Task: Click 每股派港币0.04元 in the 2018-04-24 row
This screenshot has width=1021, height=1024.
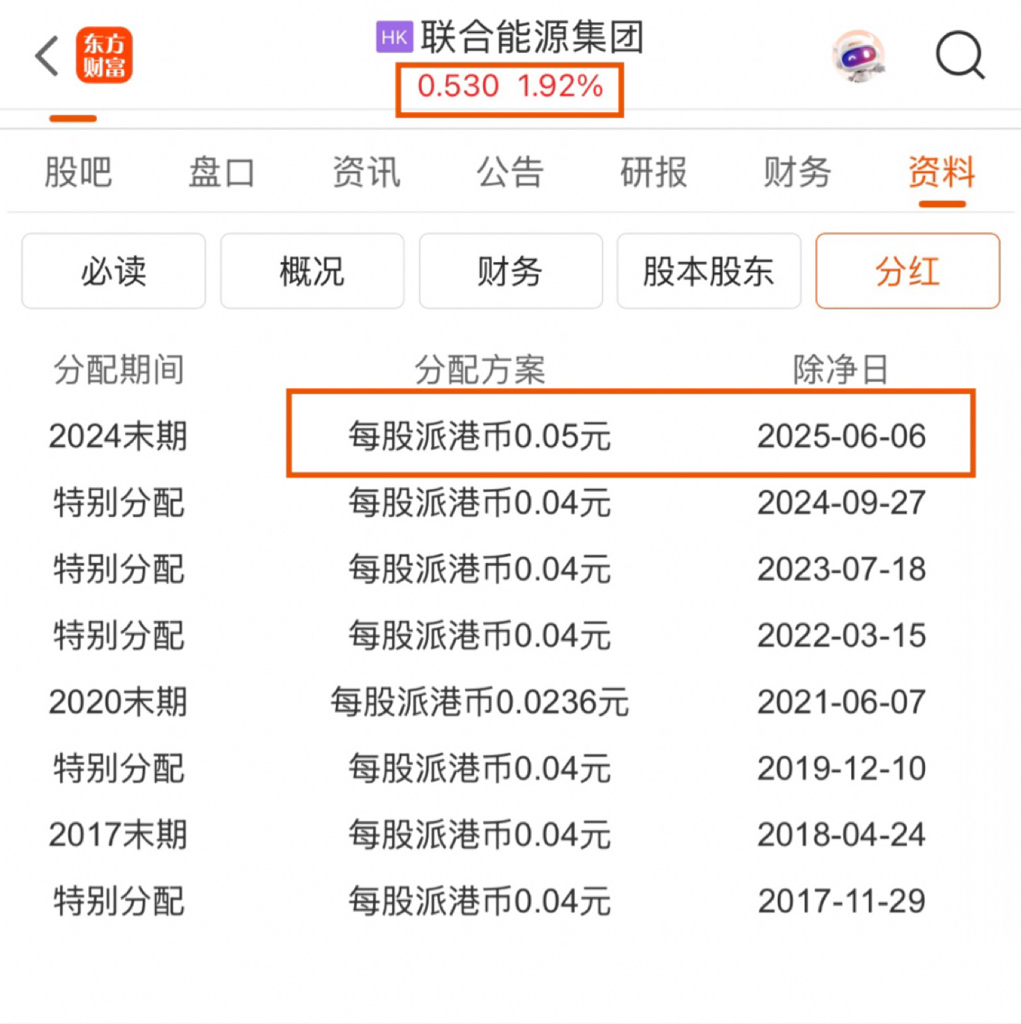Action: pos(479,834)
